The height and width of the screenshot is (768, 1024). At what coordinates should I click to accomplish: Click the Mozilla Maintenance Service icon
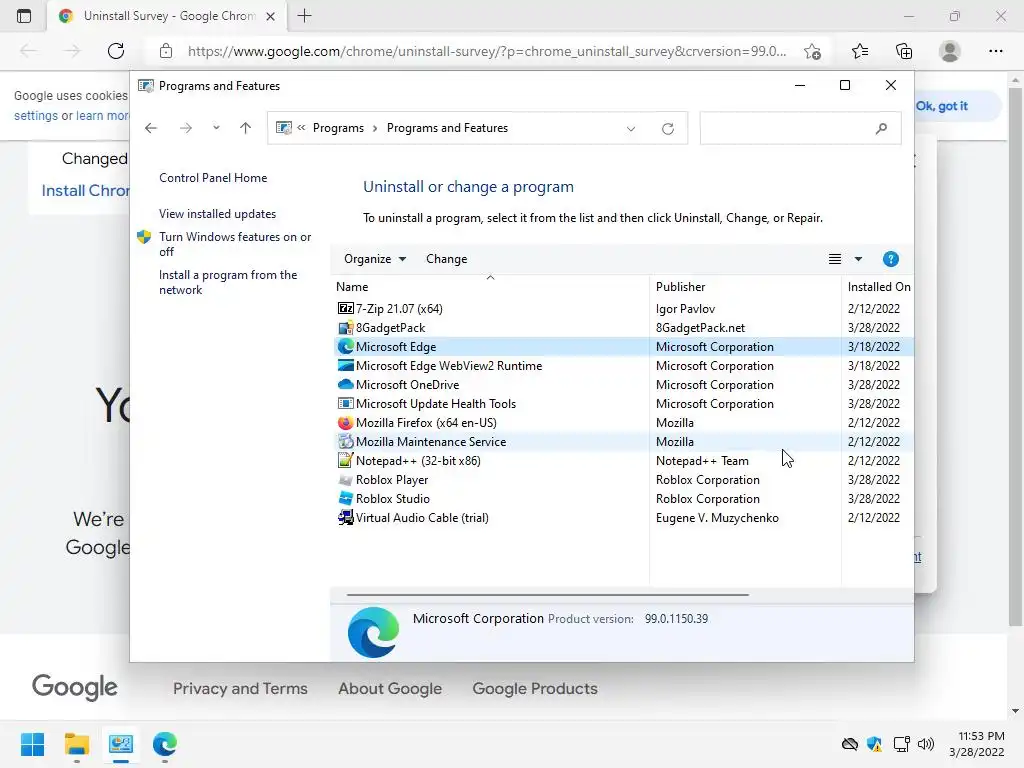(345, 441)
